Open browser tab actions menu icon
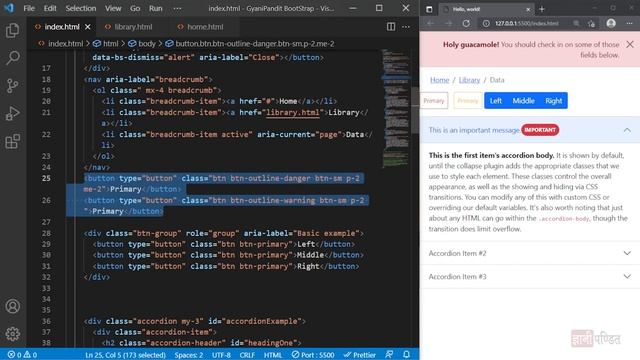 (x=429, y=9)
